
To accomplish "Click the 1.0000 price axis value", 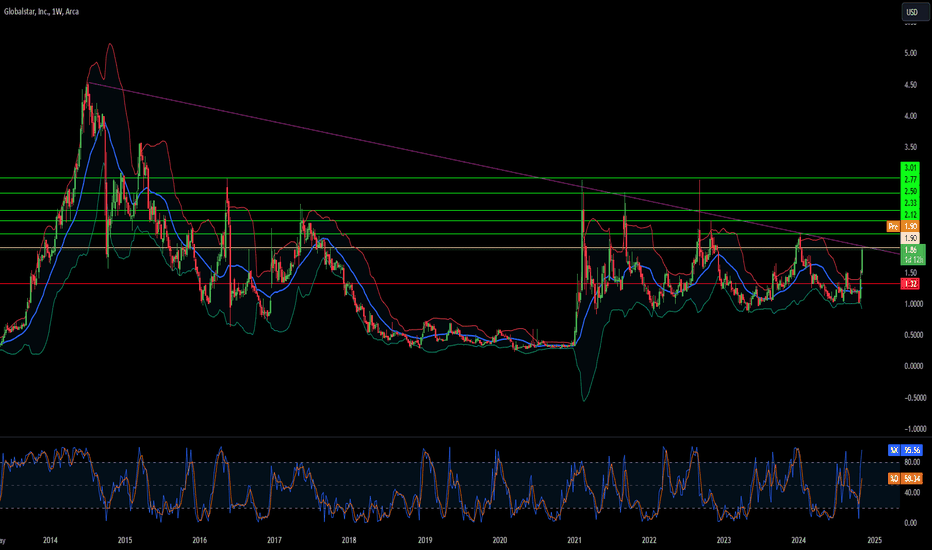I will pos(914,304).
